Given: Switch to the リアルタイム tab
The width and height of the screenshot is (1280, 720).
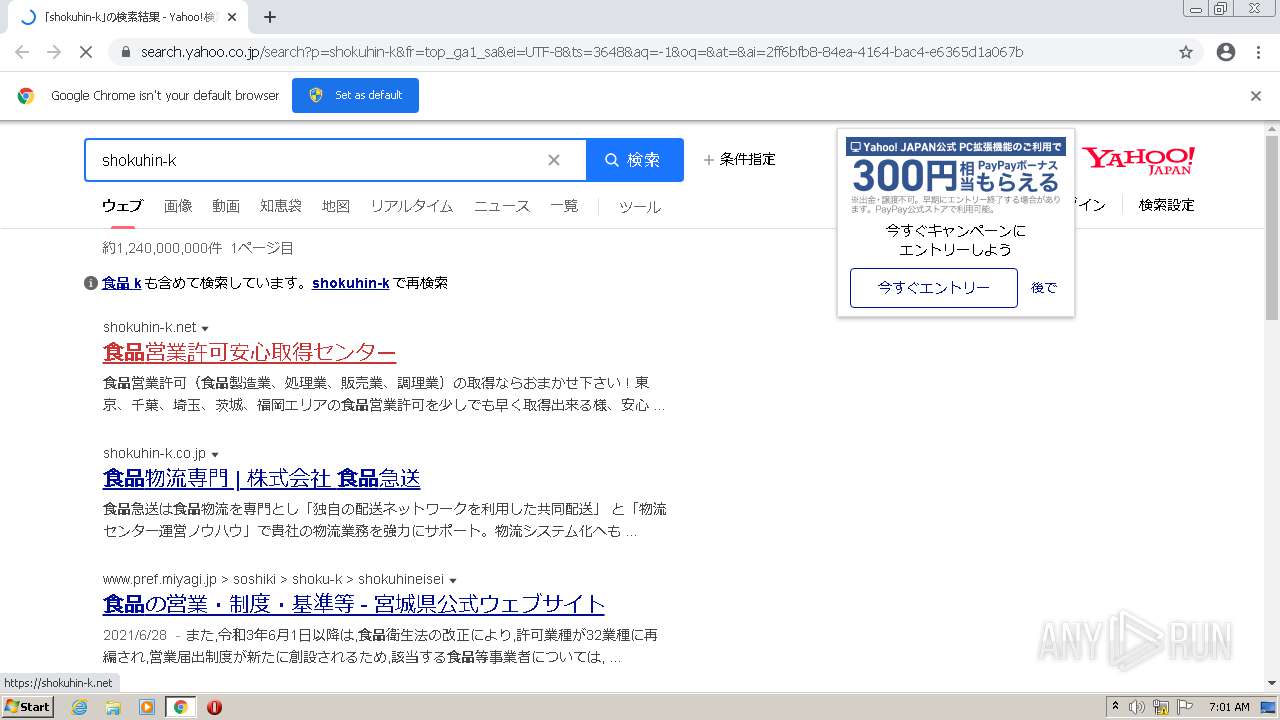Looking at the screenshot, I should tap(412, 206).
